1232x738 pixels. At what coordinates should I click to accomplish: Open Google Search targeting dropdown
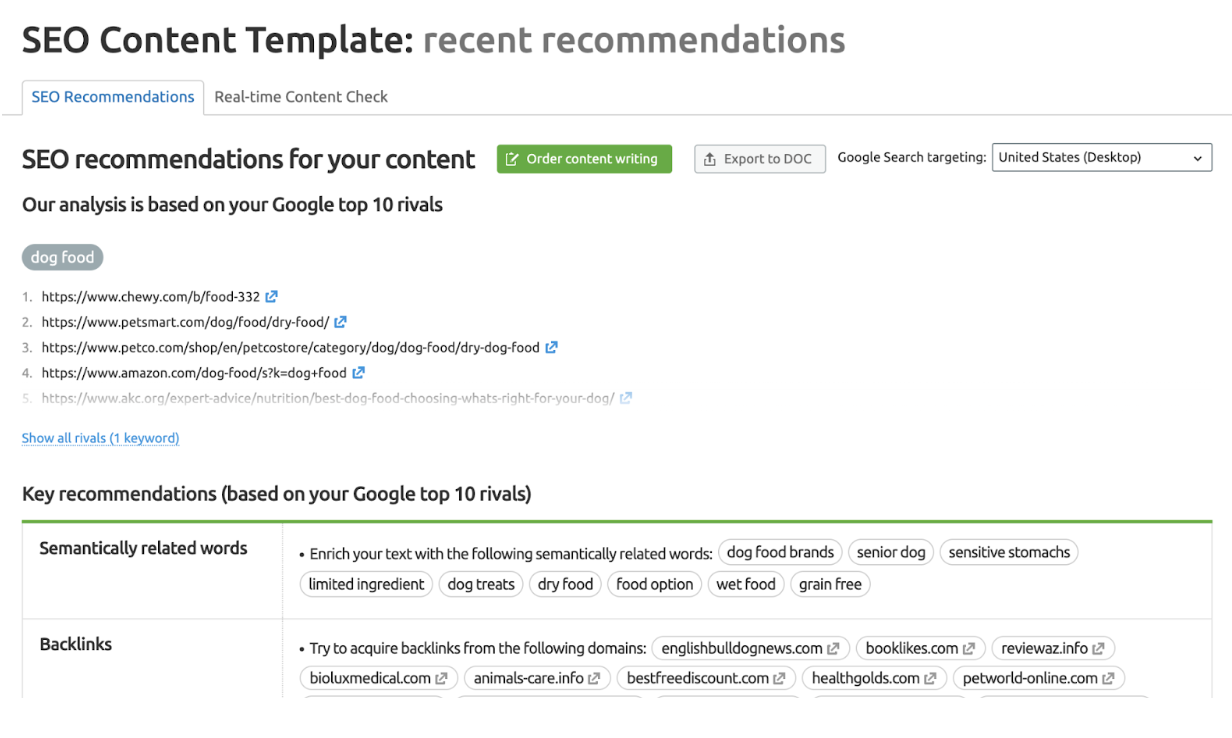pos(1101,158)
